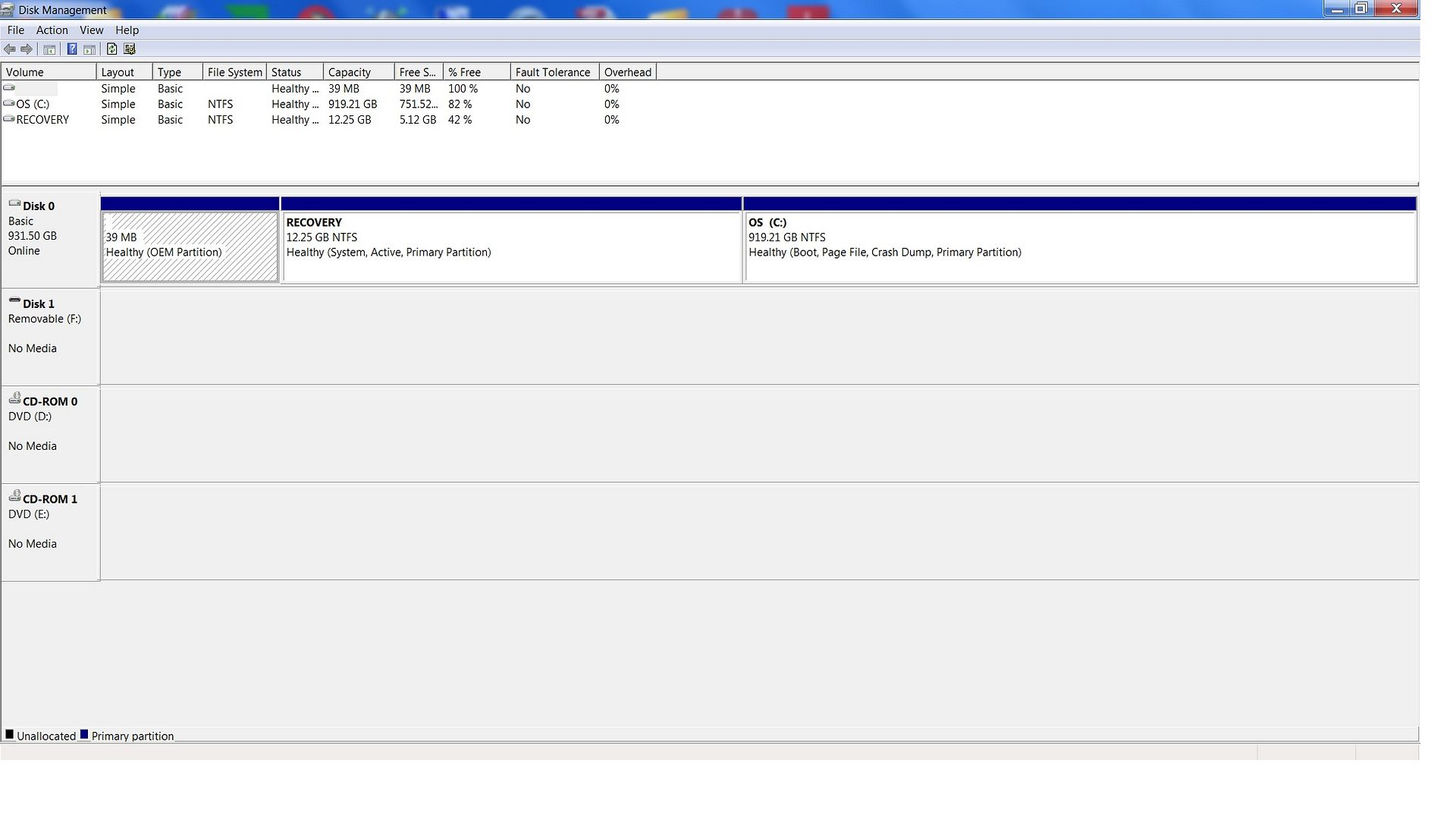
Task: Click the CD-ROM 1 disc icon
Action: pyautogui.click(x=14, y=496)
